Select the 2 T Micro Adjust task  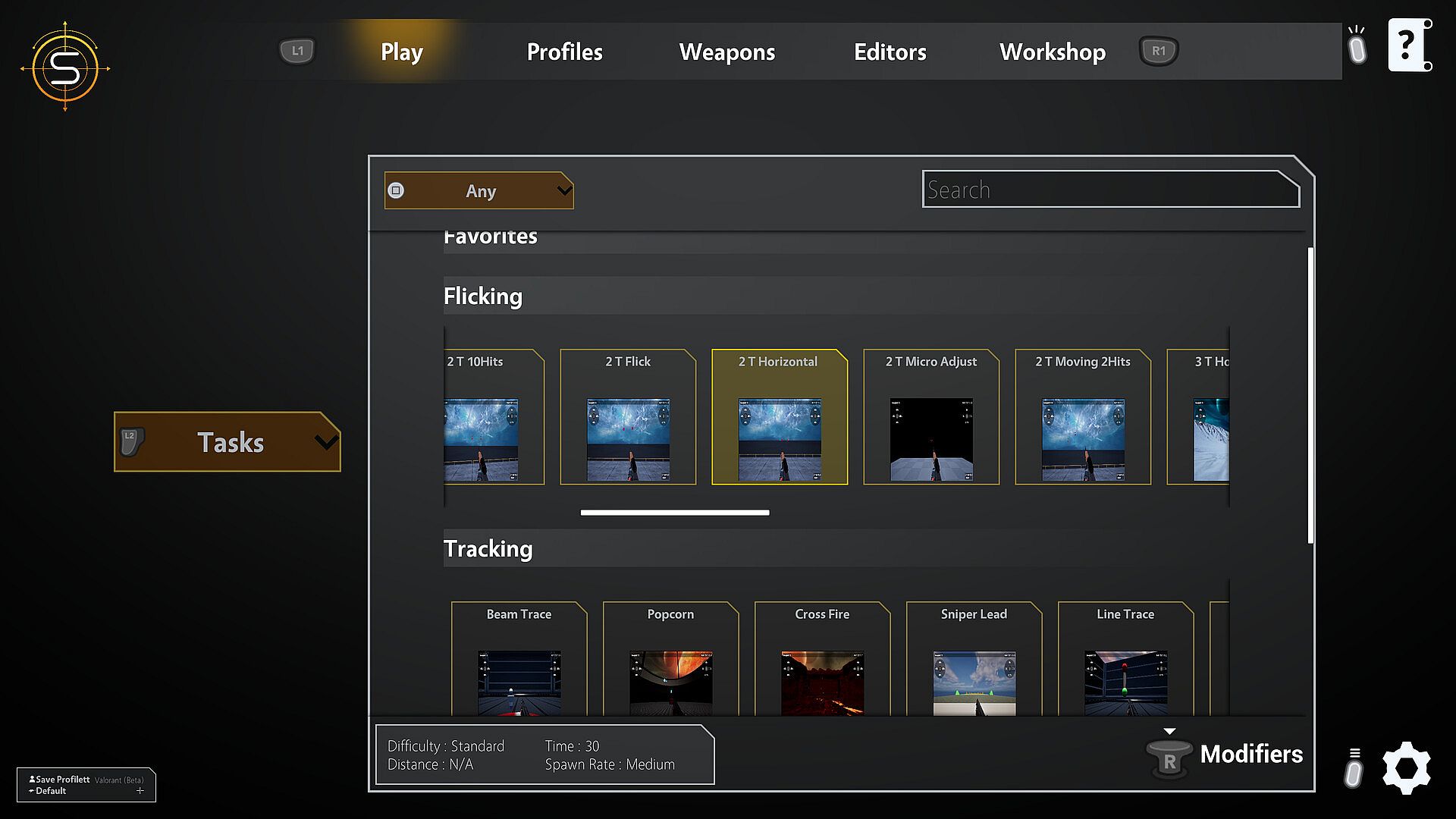pos(930,417)
